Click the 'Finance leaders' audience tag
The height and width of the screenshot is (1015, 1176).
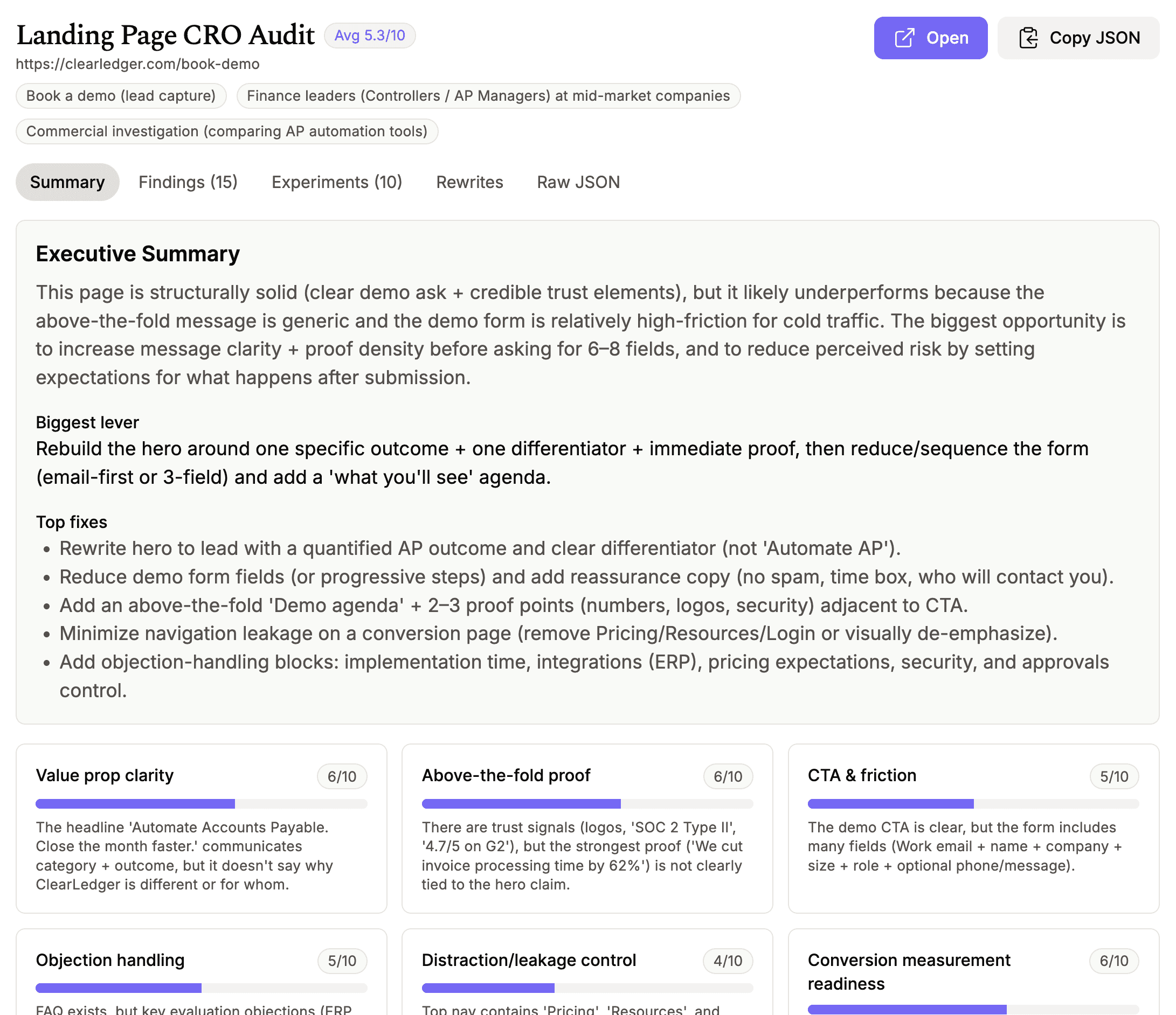pyautogui.click(x=488, y=96)
